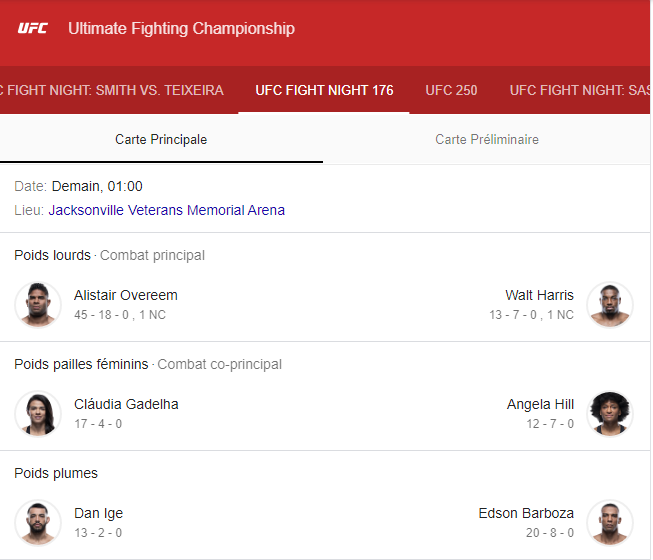This screenshot has height=560, width=653.
Task: Click Angela Hill's profile picture
Action: (610, 413)
